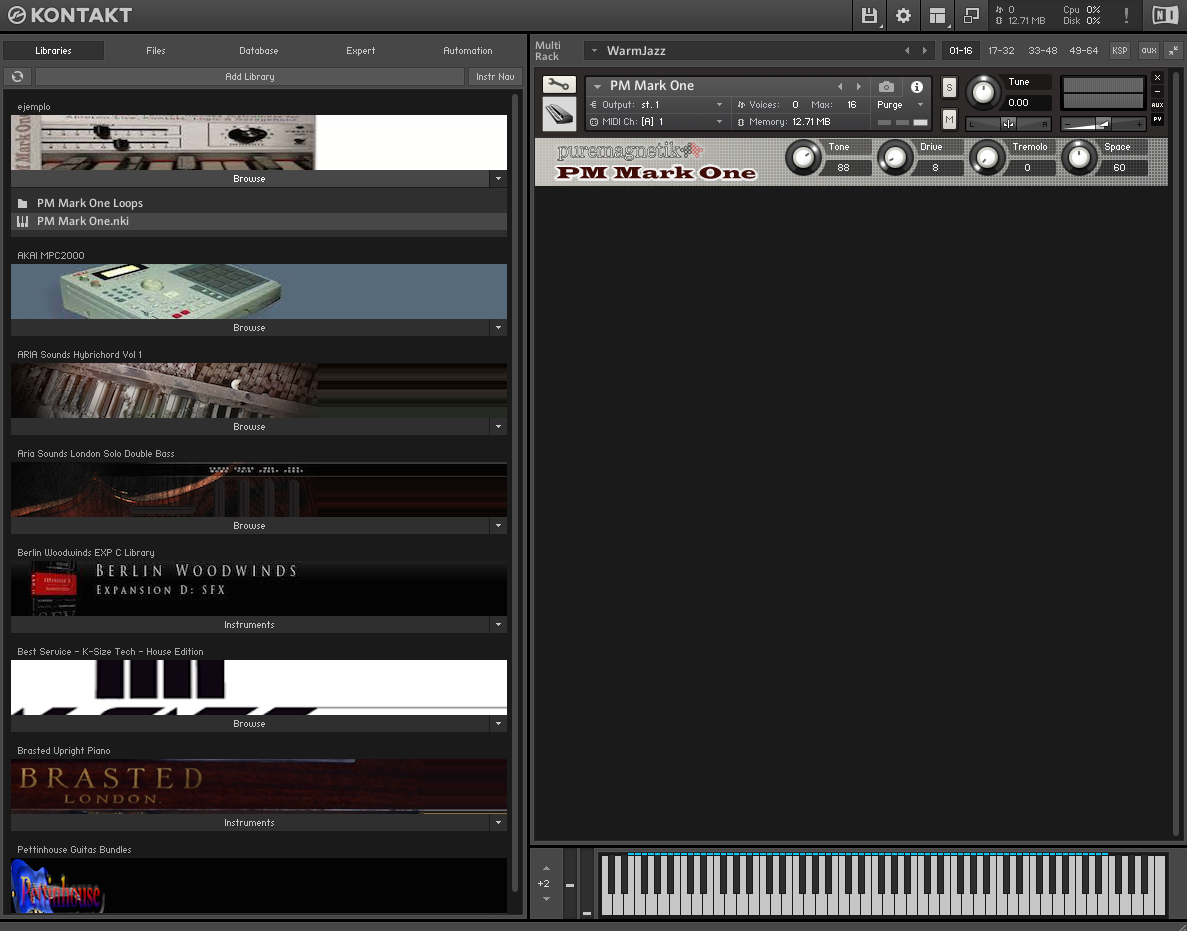Select rack page 49-64
Screen dimensions: 1187x931
click(1083, 51)
